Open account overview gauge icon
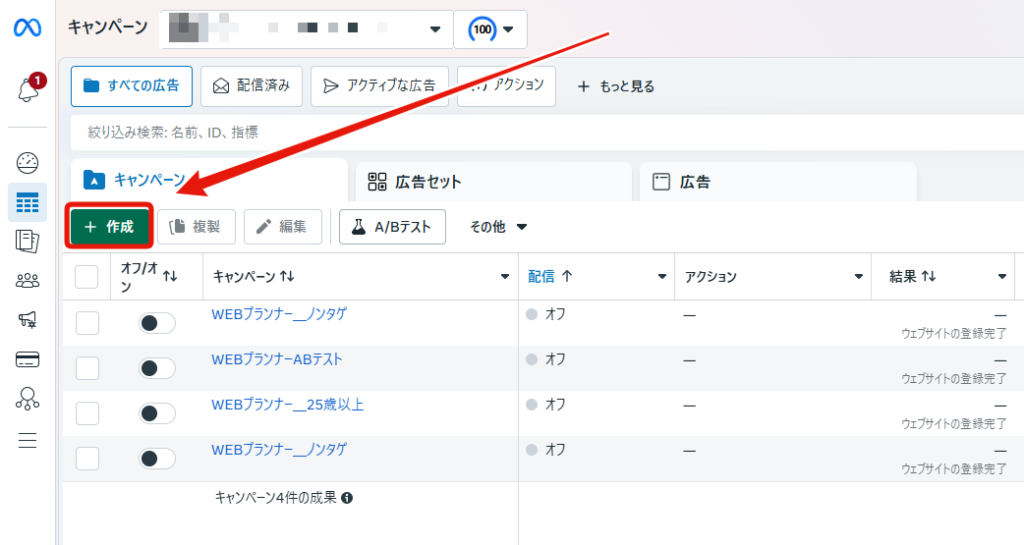The height and width of the screenshot is (545, 1024). (28, 162)
